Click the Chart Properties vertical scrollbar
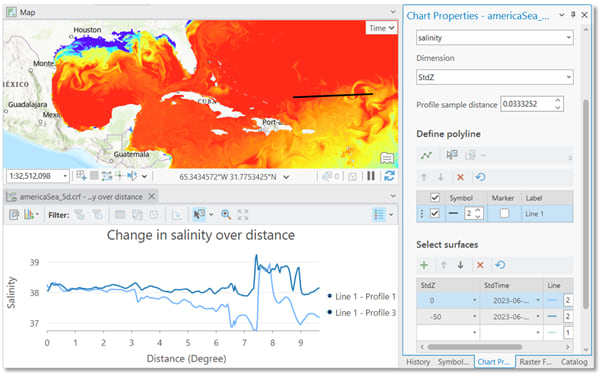Screen dimensions: 600x376 [585, 204]
